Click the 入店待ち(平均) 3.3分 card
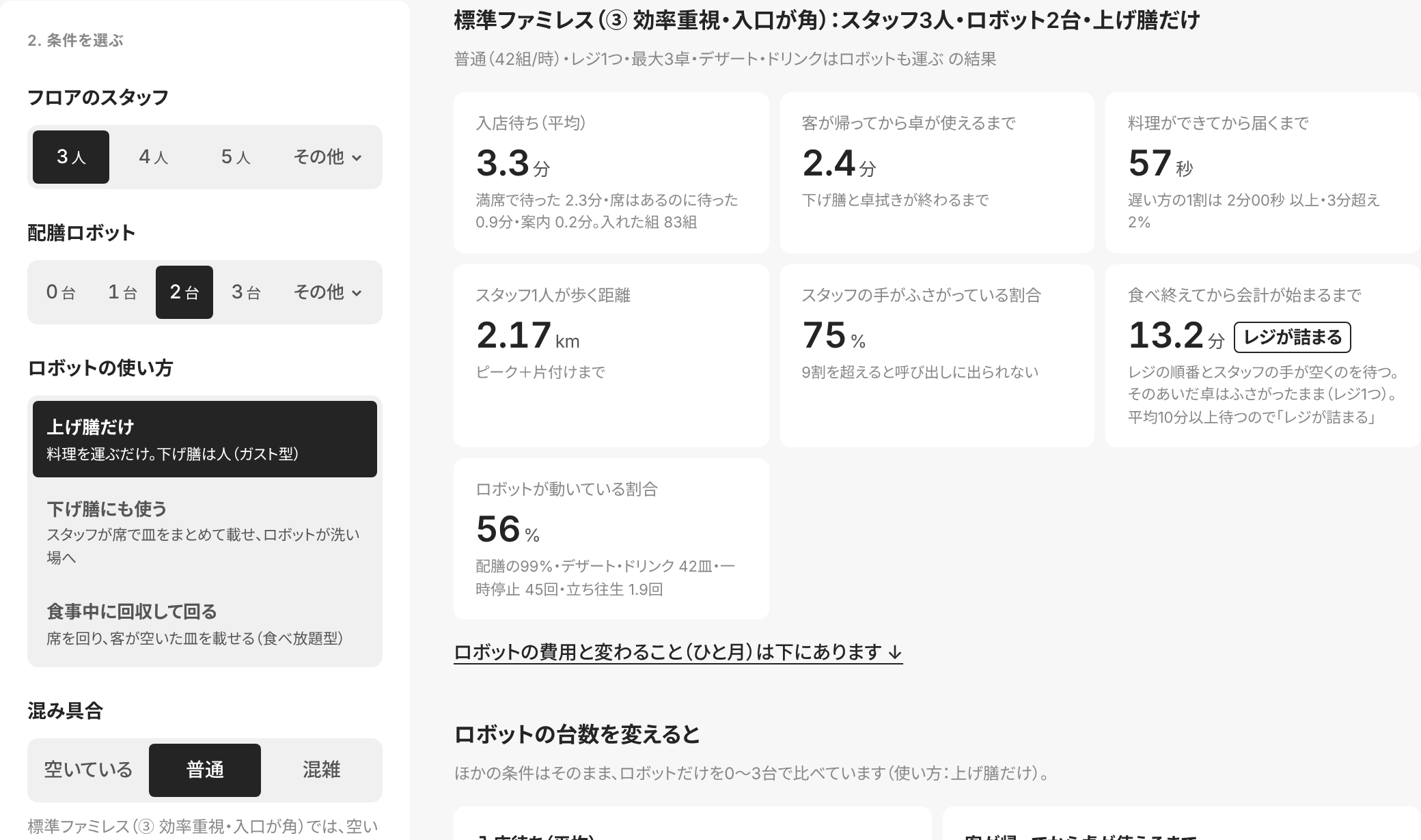1421x840 pixels. click(x=611, y=173)
